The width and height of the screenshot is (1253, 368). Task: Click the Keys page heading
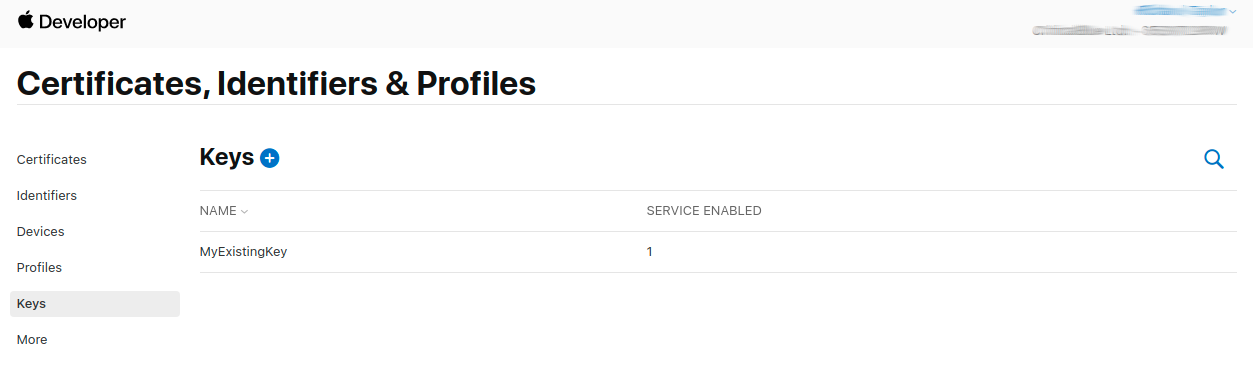(x=227, y=157)
